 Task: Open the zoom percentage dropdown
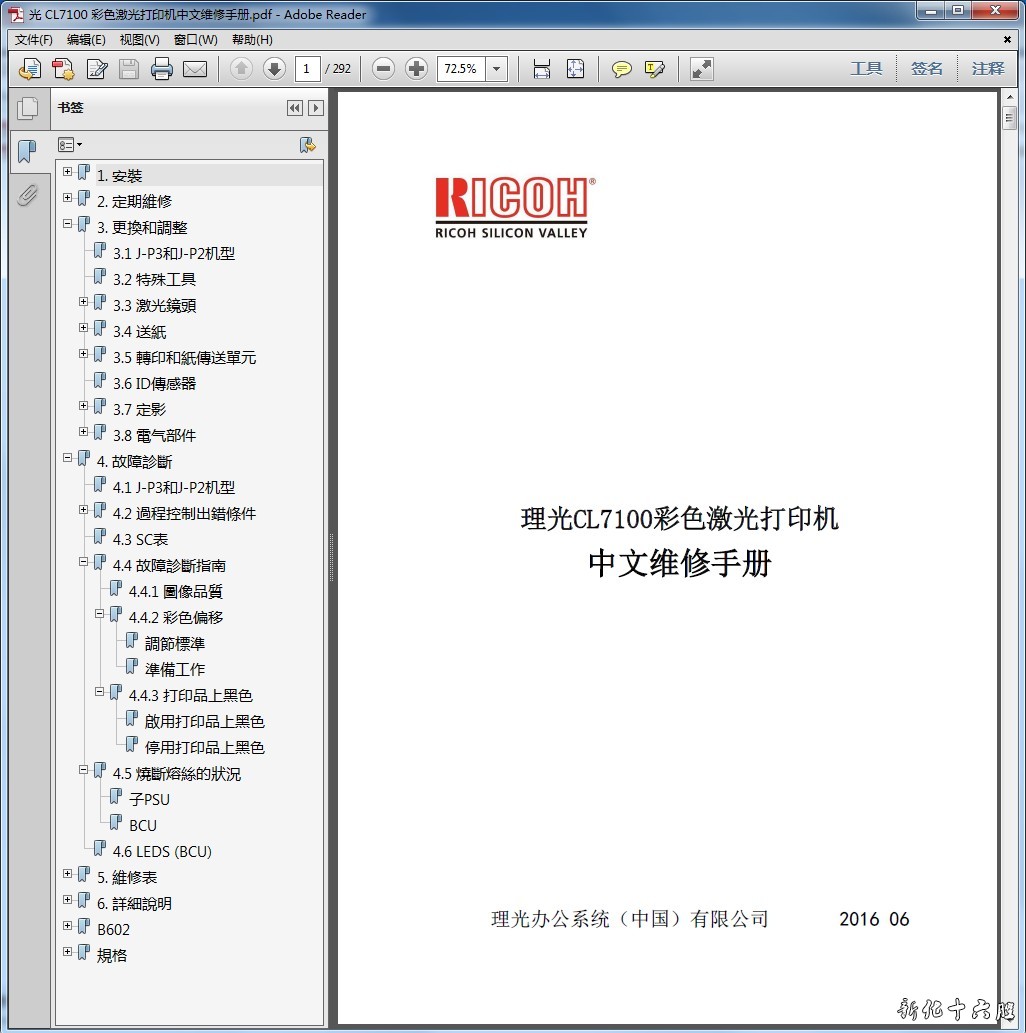pos(497,69)
